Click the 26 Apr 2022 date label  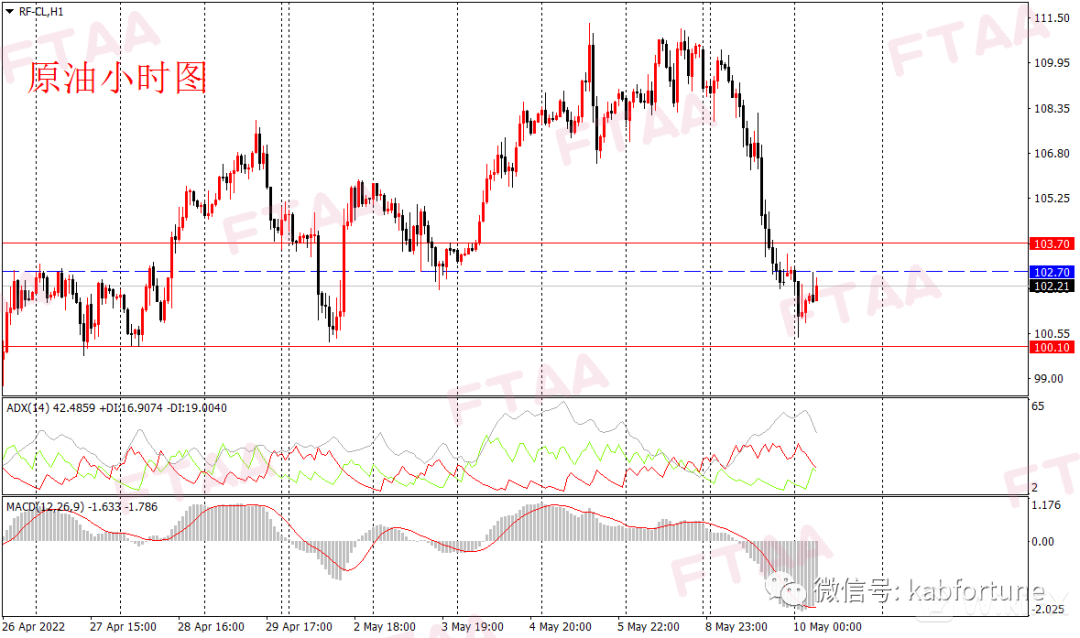35,627
